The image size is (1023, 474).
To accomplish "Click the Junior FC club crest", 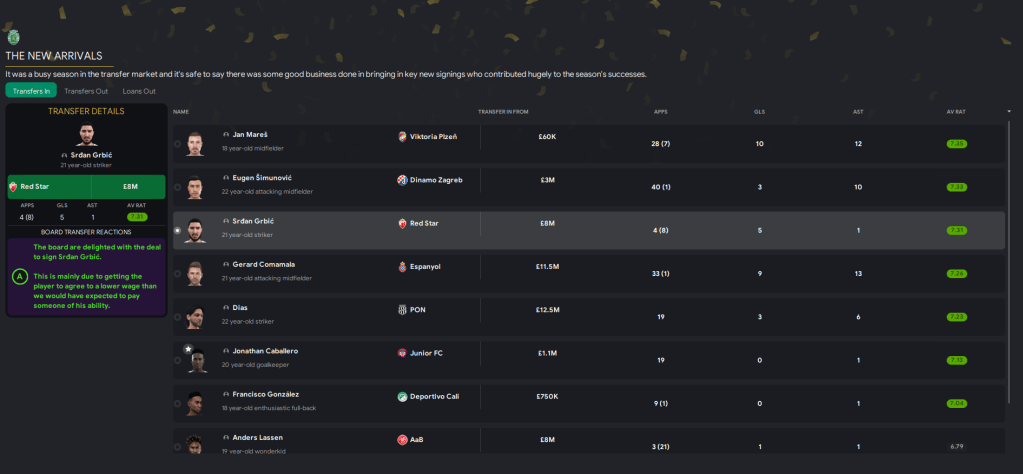I will 402,353.
